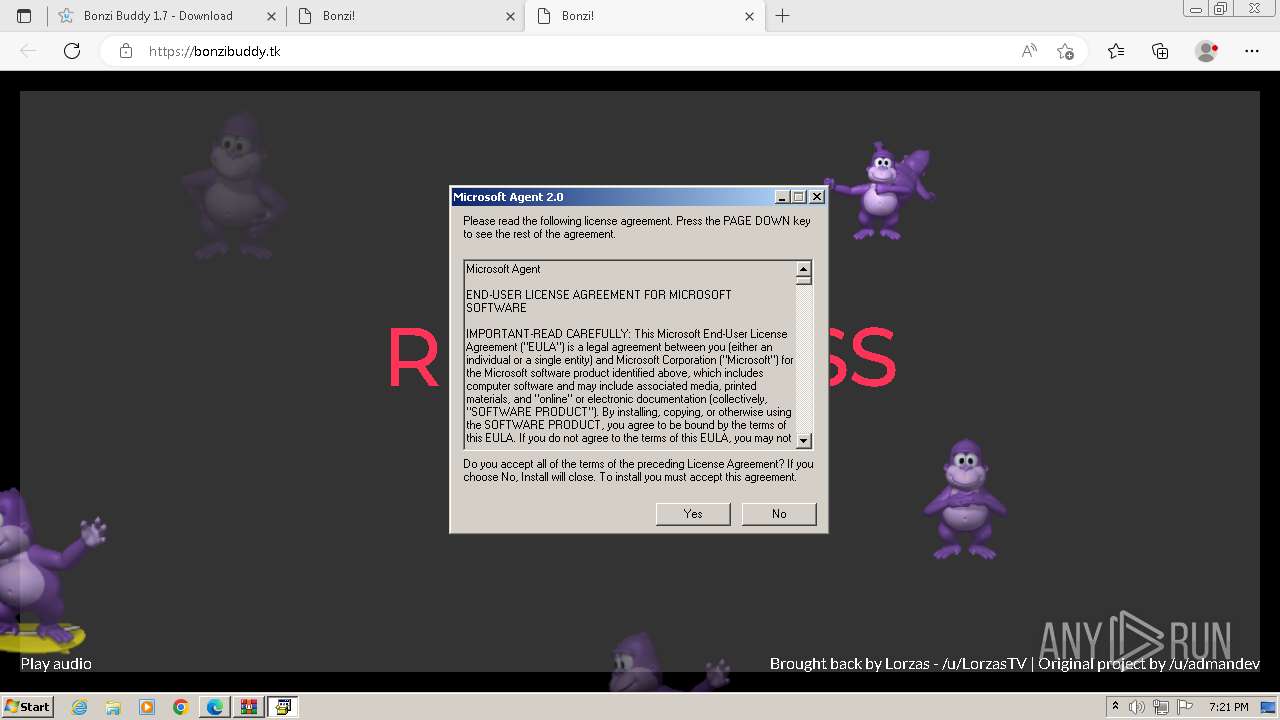Viewport: 1280px width, 720px height.
Task: Minimize the Microsoft Agent 2.0 dialog
Action: (x=782, y=197)
